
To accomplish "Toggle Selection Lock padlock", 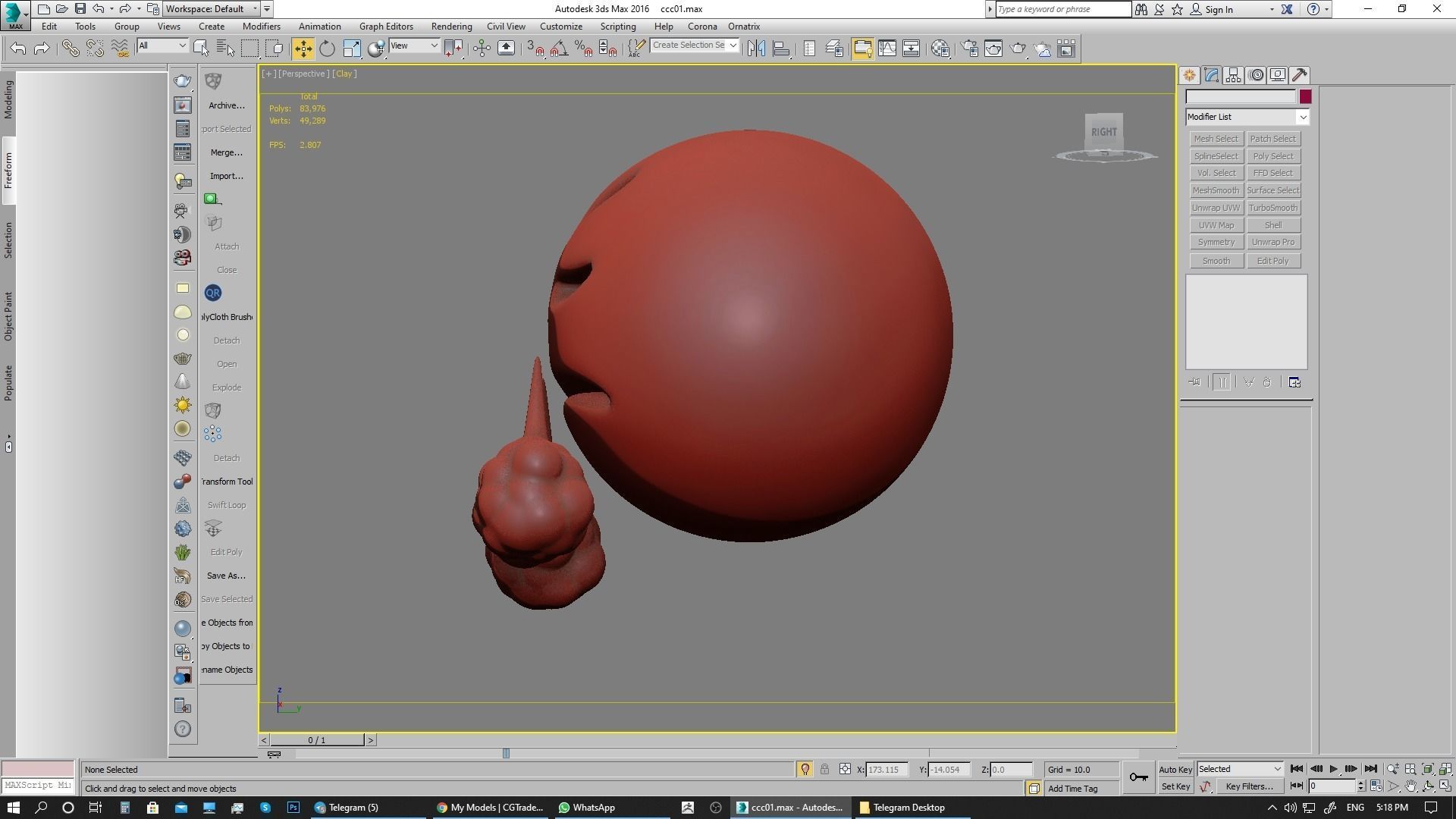I will point(825,769).
